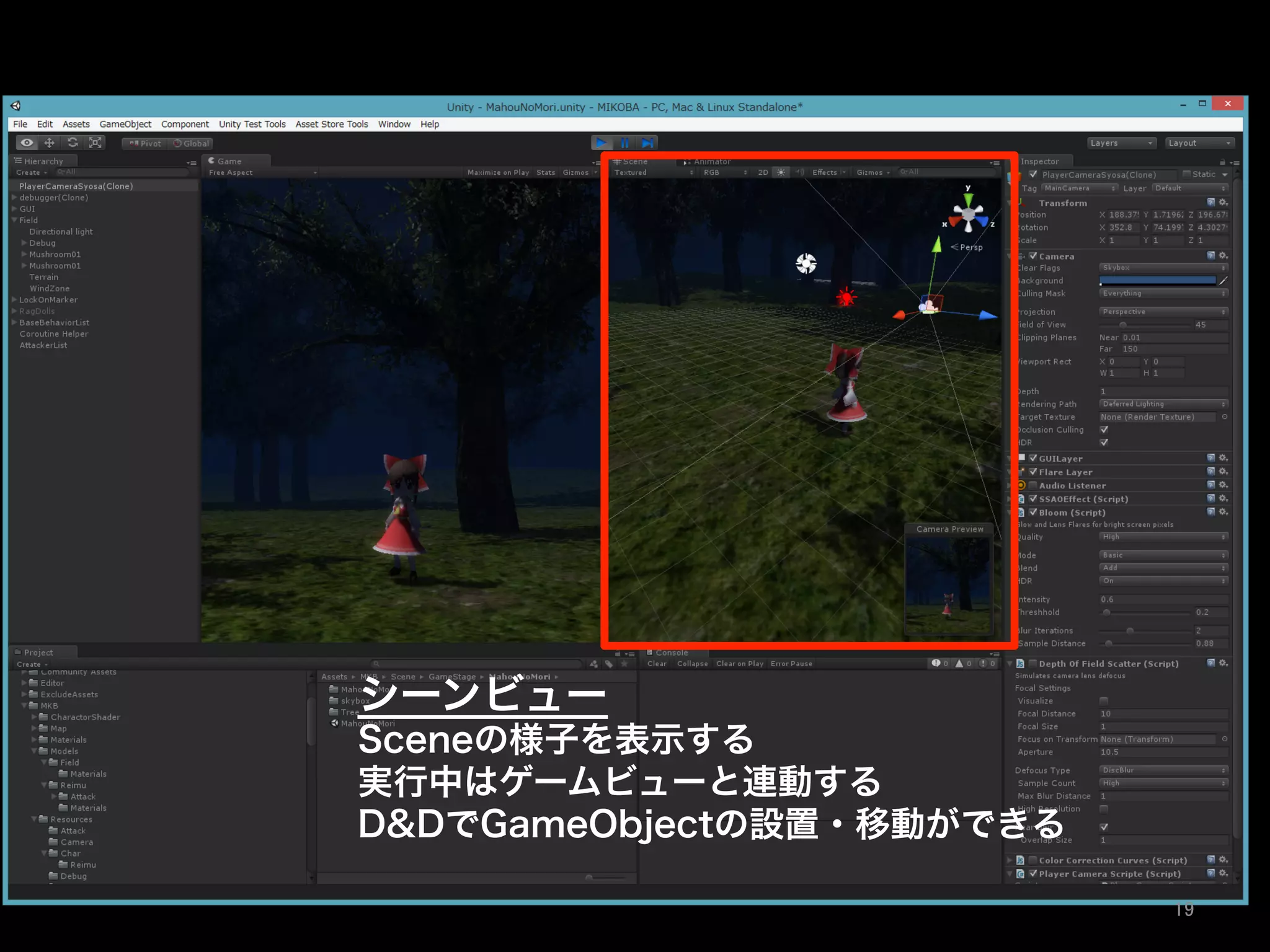
Task: Open SSAOEffect gear menu
Action: [1223, 498]
